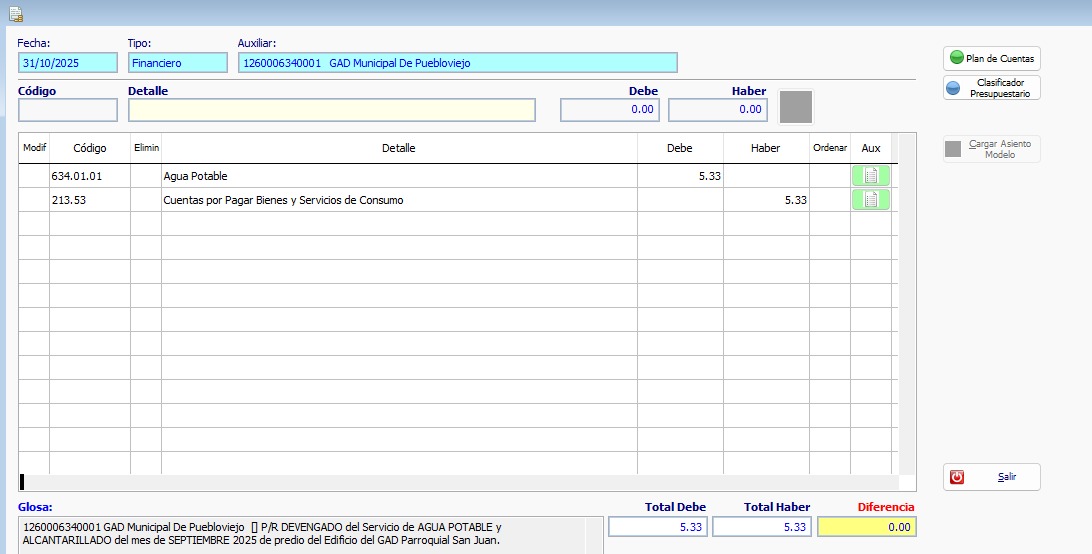Open the Auxiliar field GAD Municipal De Pueblov...
Image resolution: width=1092 pixels, height=554 pixels.
click(458, 63)
